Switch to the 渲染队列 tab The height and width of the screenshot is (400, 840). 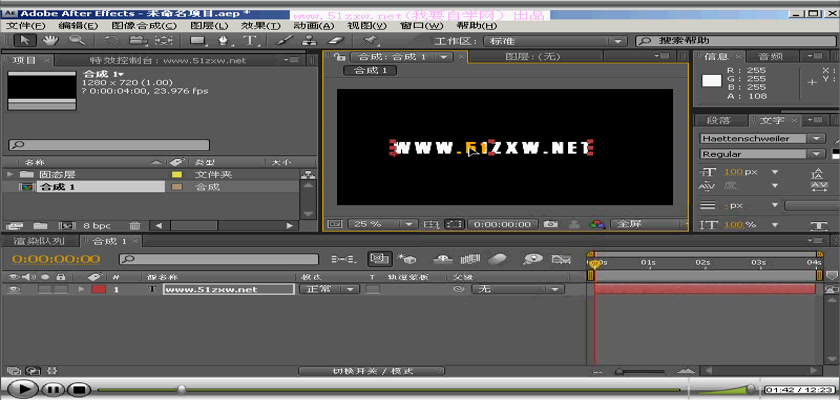point(39,241)
